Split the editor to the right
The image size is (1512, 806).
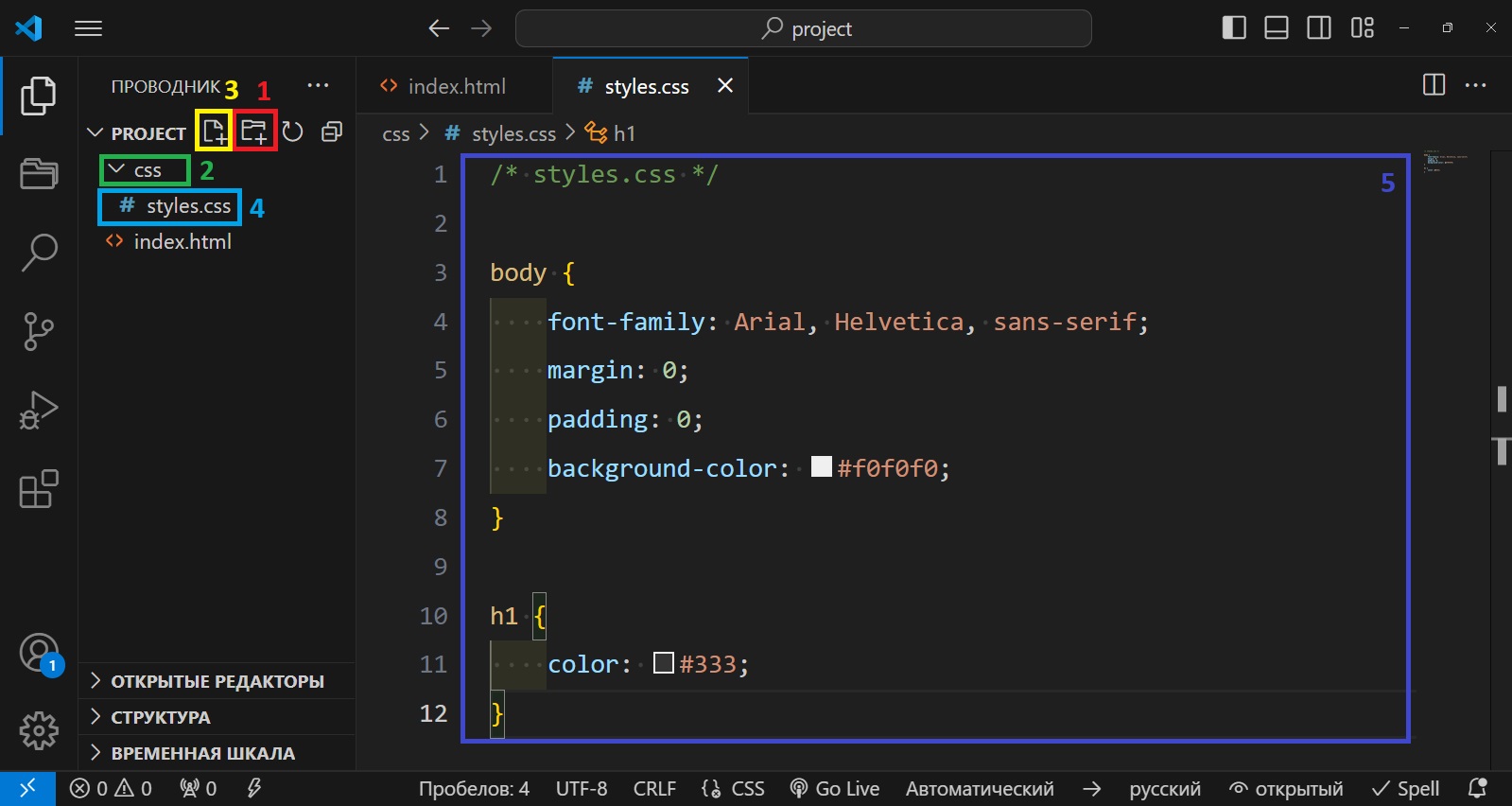tap(1434, 85)
